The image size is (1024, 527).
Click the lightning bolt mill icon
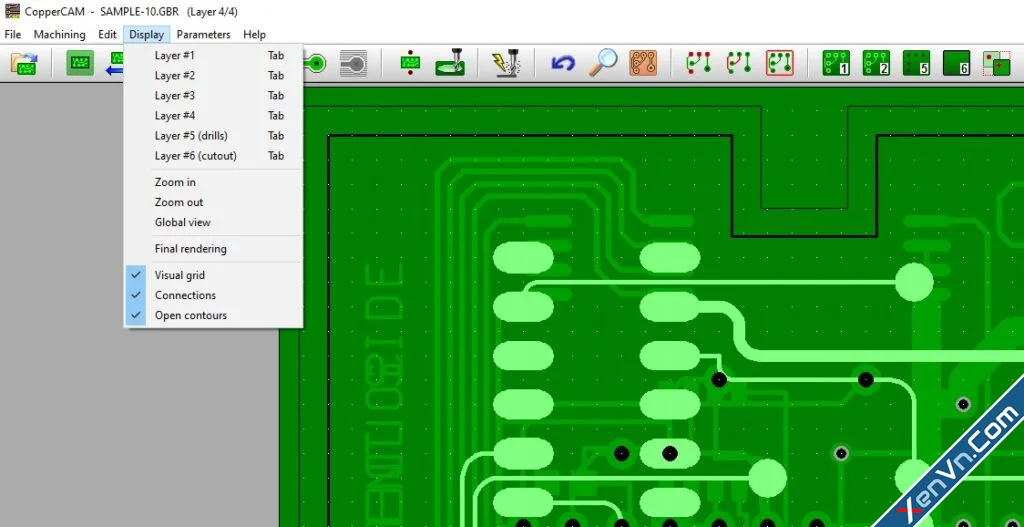click(x=506, y=63)
